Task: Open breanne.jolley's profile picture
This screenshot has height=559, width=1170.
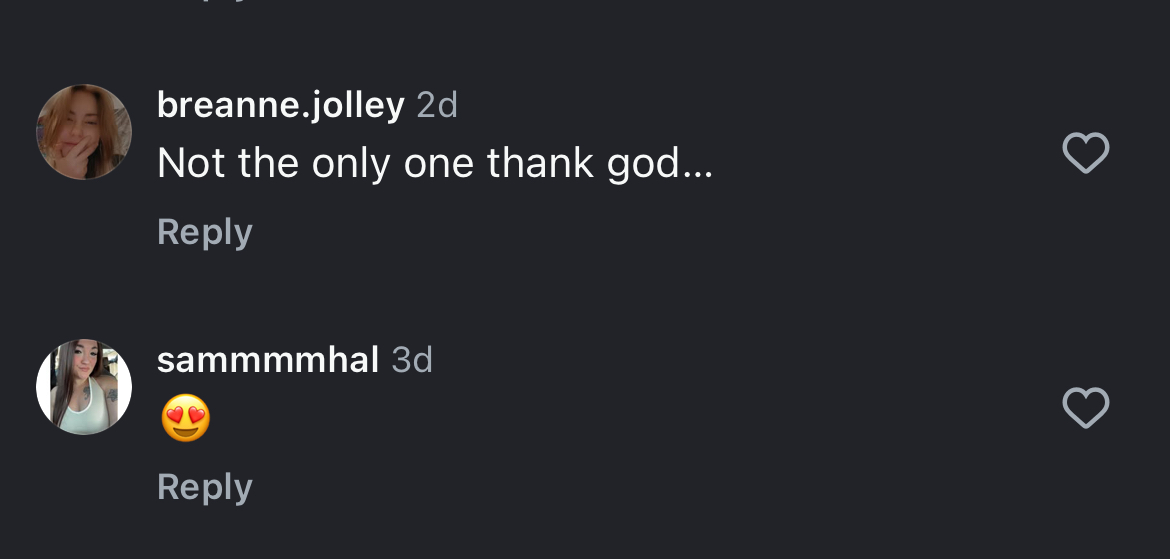Action: (x=84, y=132)
